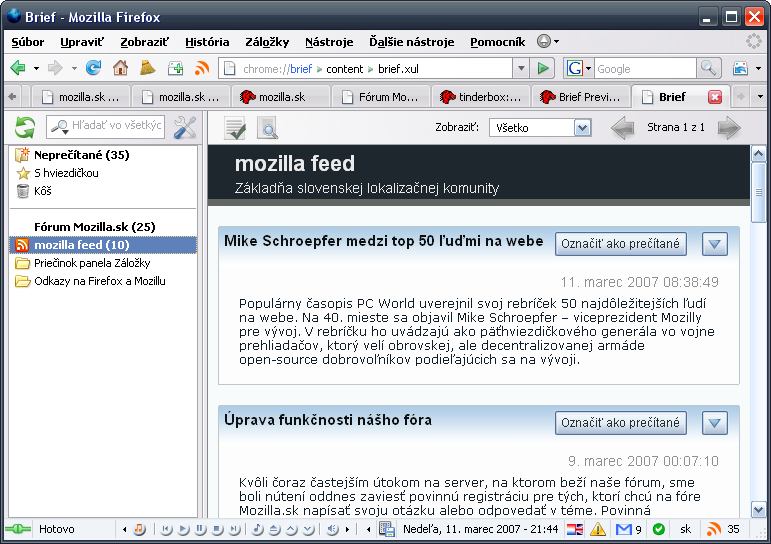Click the Hľadať vo všetkých search field
Screen dimensions: 771x544
tap(105, 127)
